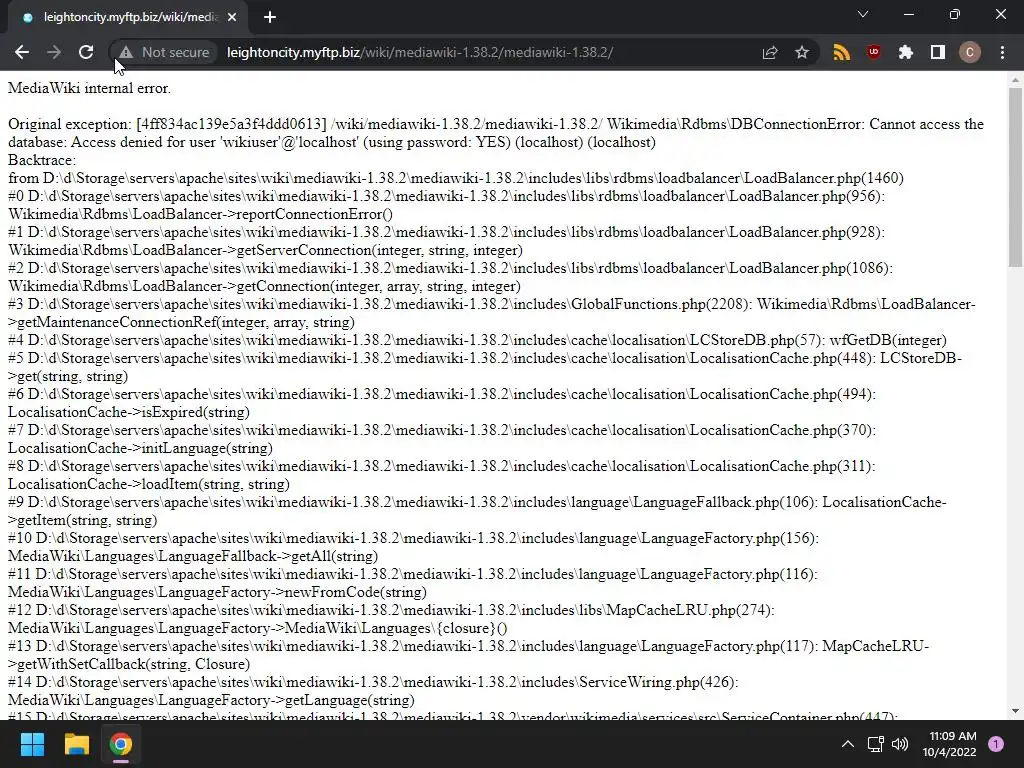This screenshot has height=768, width=1024.
Task: Open the Extensions puzzle menu
Action: [x=906, y=52]
